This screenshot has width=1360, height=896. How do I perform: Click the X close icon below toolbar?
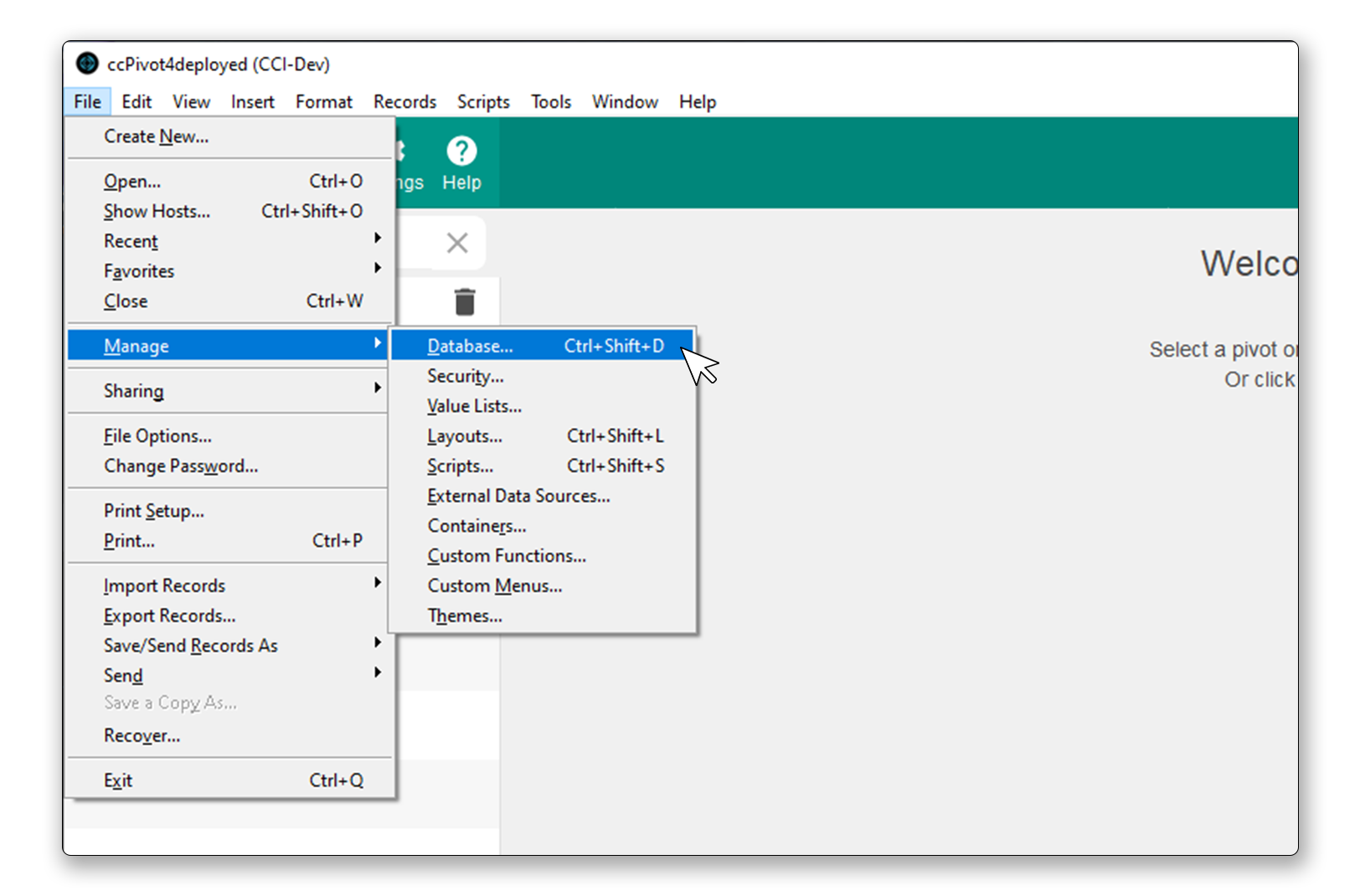tap(457, 243)
